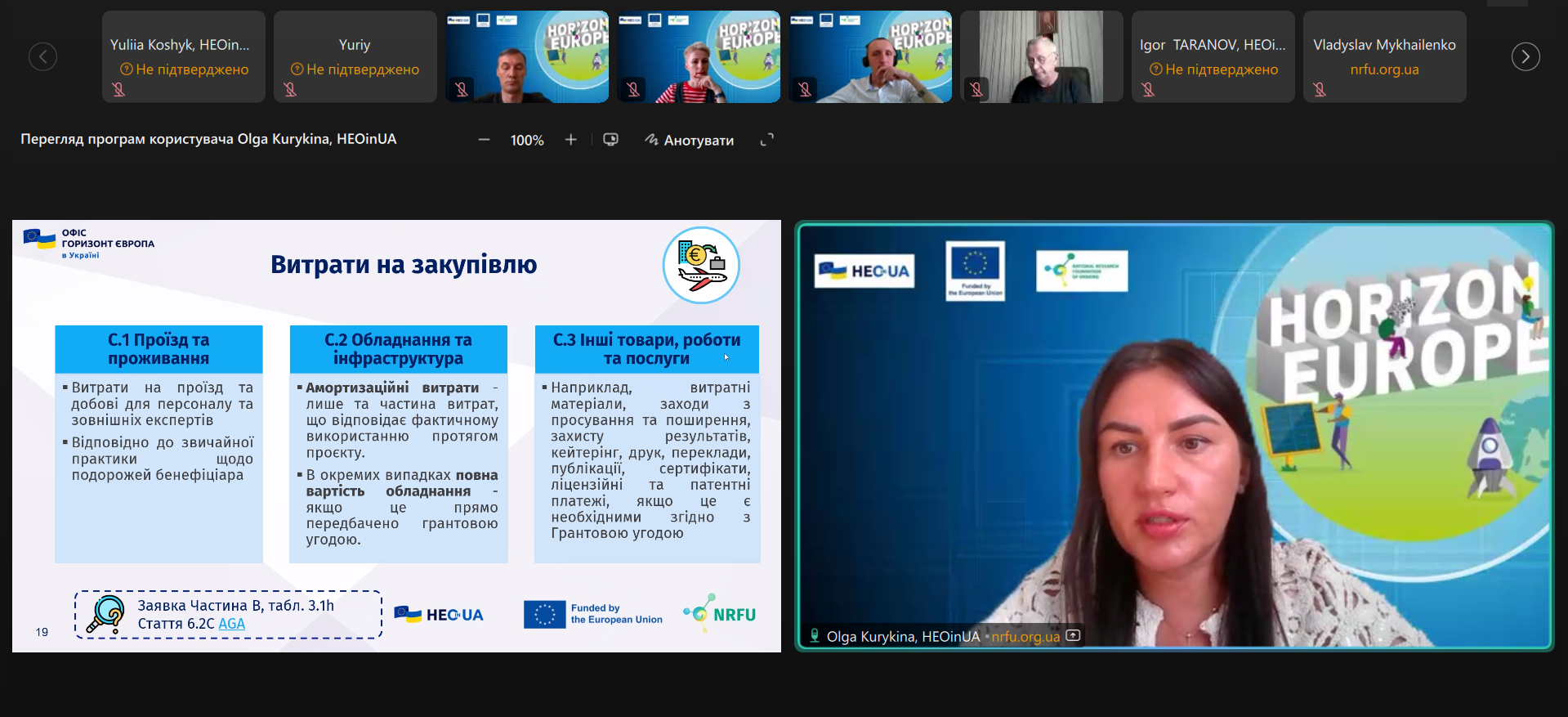Click Офіс Горизонт Європа logo on slide
1568x717 pixels.
click(x=88, y=244)
